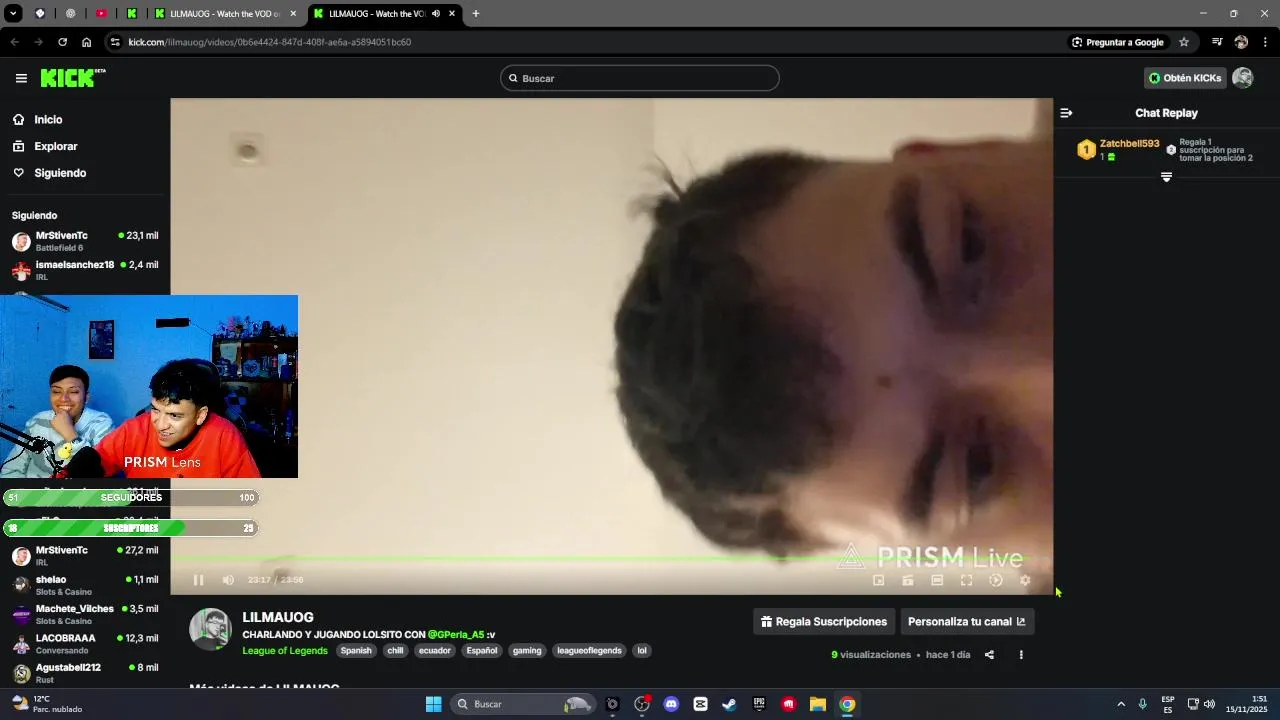The width and height of the screenshot is (1280, 720).
Task: Show hidden system tray icons
Action: coord(1120,704)
